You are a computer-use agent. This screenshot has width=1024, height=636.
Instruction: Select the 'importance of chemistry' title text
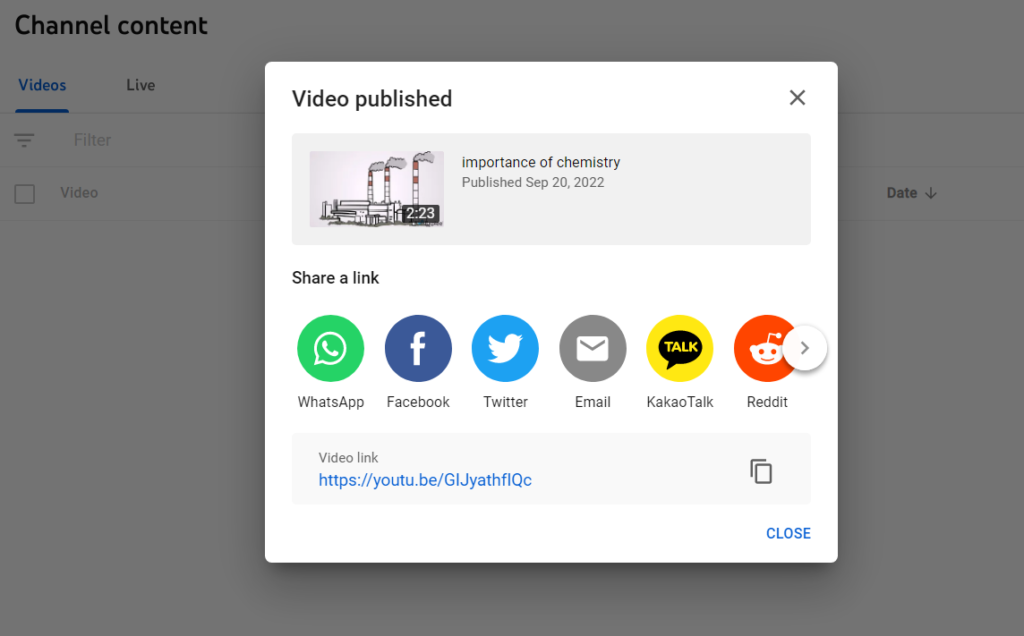tap(541, 162)
